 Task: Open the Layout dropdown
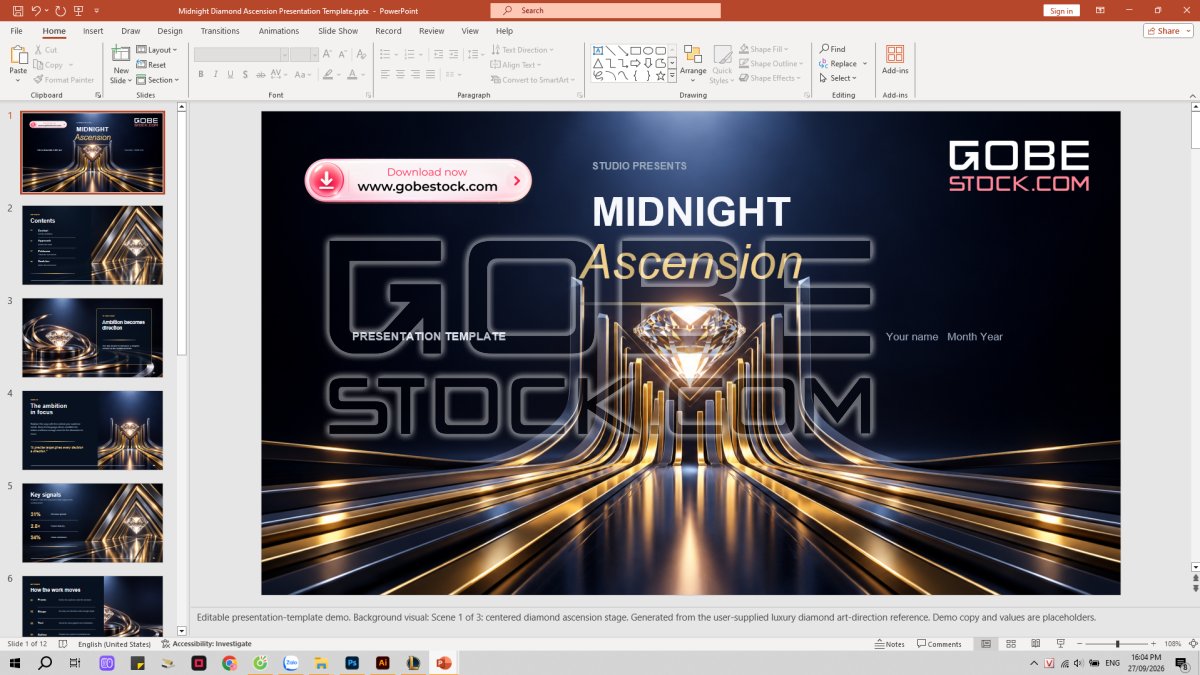tap(157, 49)
